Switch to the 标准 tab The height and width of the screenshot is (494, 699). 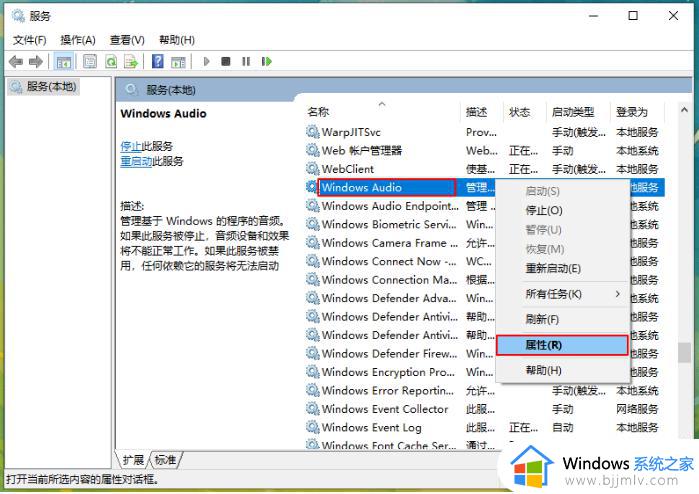point(165,460)
